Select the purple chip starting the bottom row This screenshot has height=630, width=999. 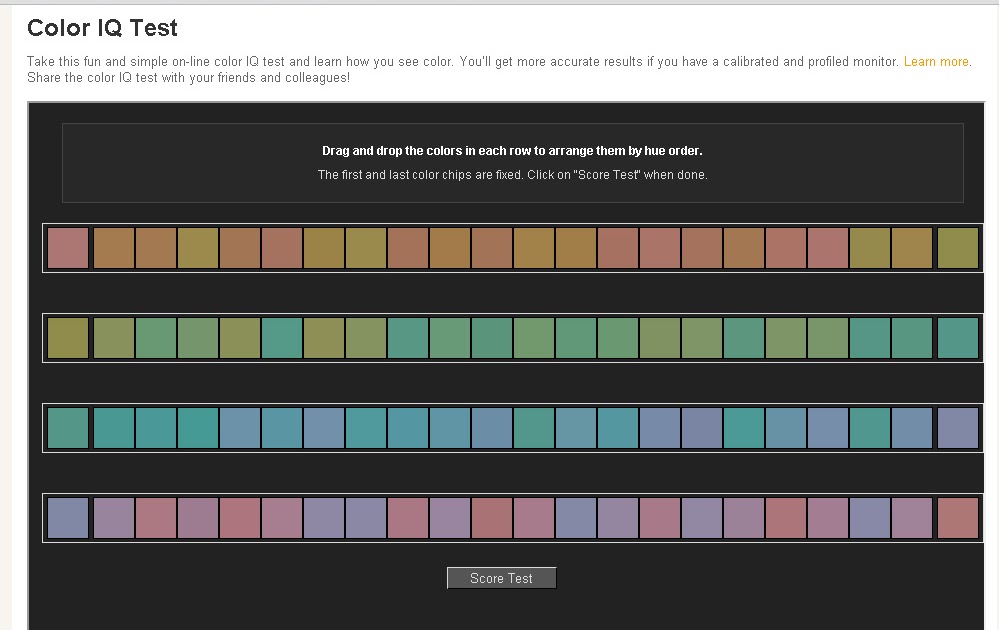tap(67, 518)
